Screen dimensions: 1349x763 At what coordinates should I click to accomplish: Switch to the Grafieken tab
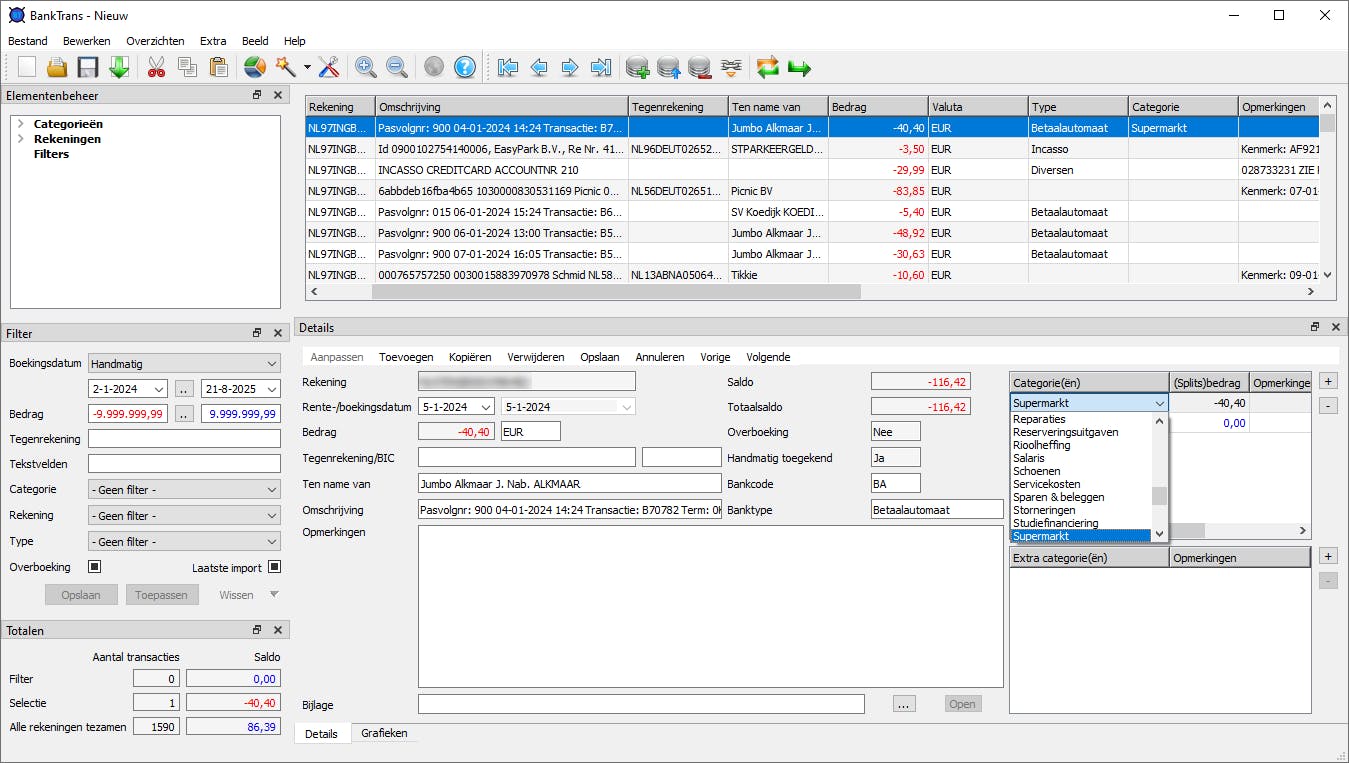(x=384, y=733)
